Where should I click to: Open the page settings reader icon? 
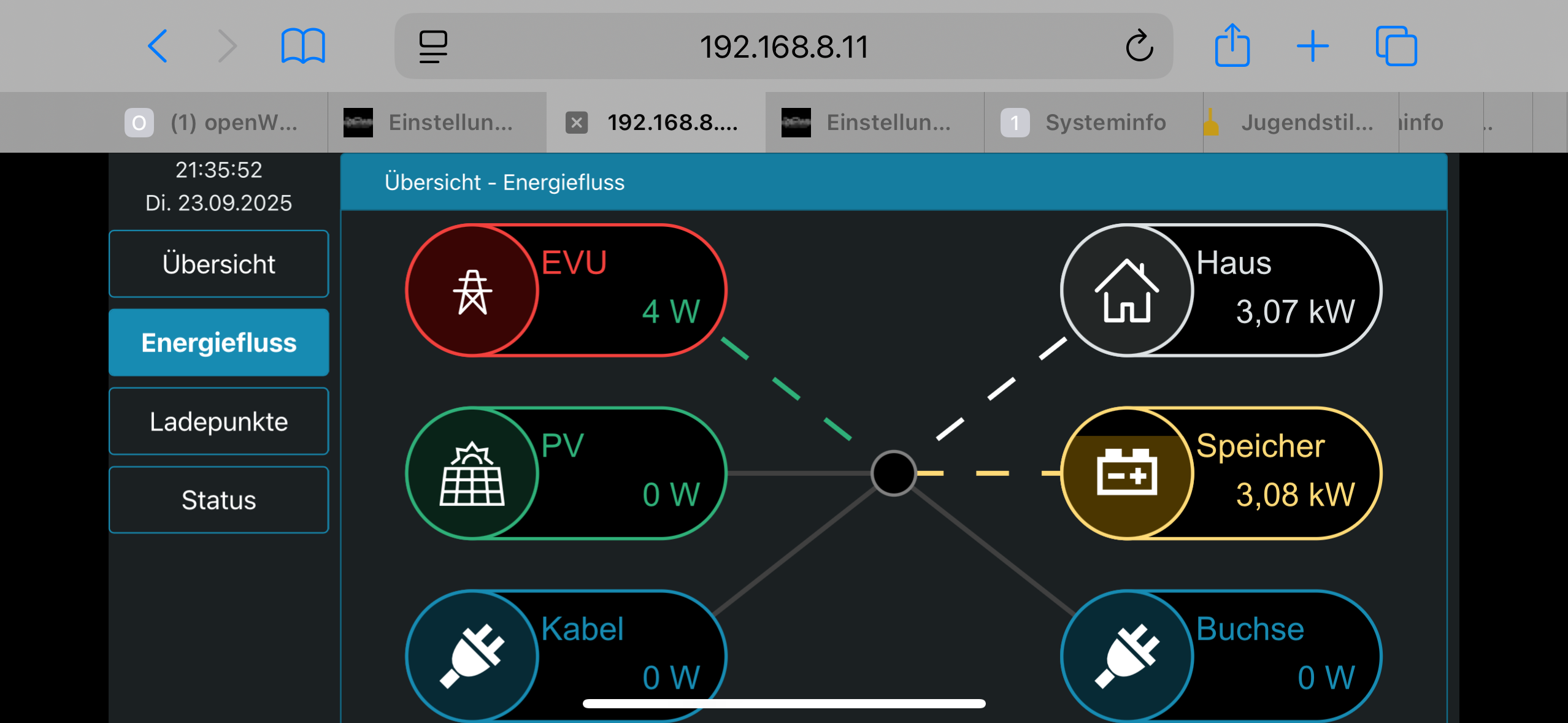[433, 46]
